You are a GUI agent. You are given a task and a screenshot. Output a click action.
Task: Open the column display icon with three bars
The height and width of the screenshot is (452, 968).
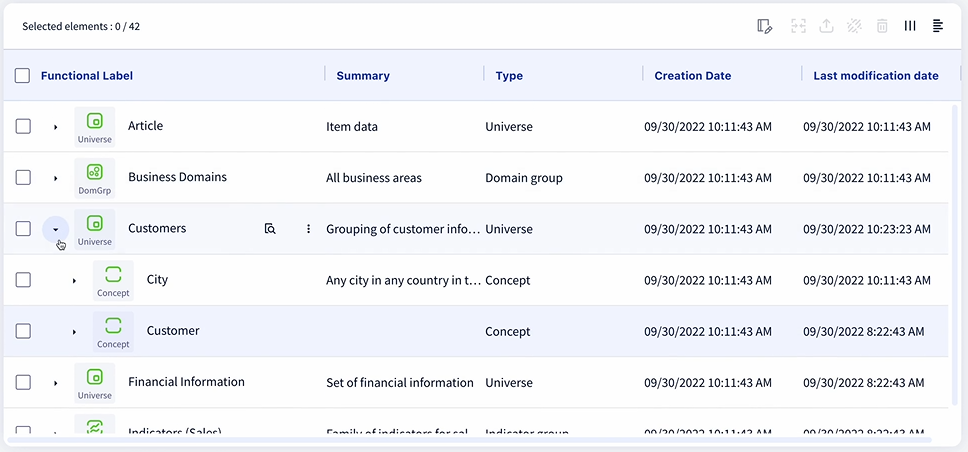pos(910,26)
